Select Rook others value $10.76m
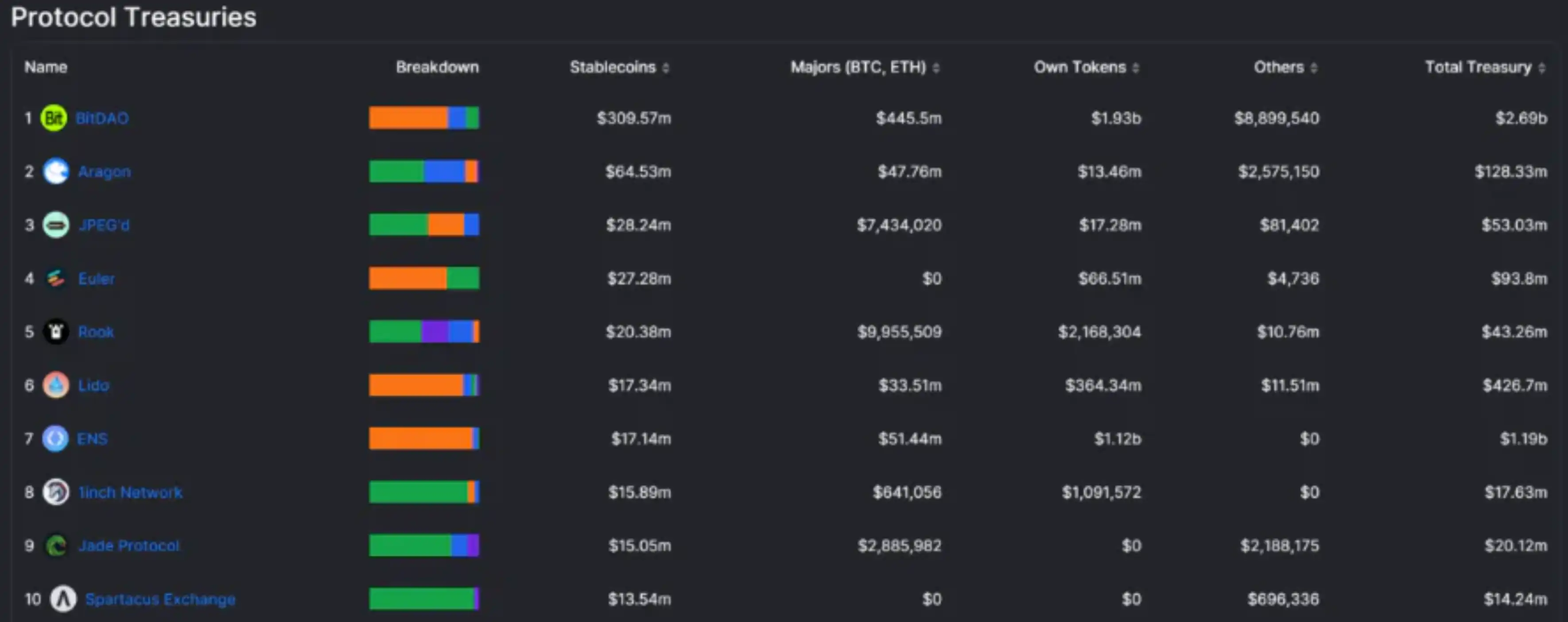Viewport: 1568px width, 622px height. click(1288, 332)
